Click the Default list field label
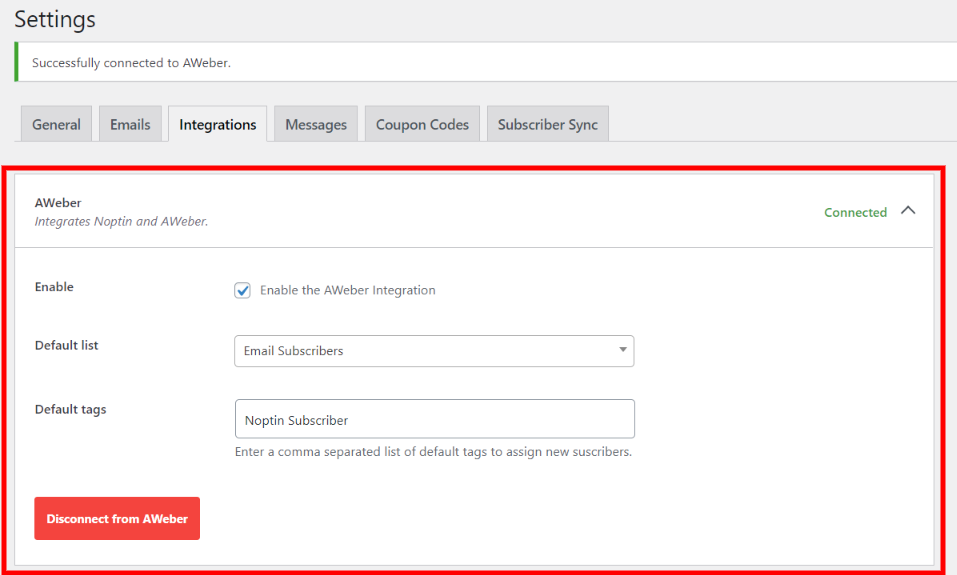The width and height of the screenshot is (957, 575). click(x=67, y=345)
